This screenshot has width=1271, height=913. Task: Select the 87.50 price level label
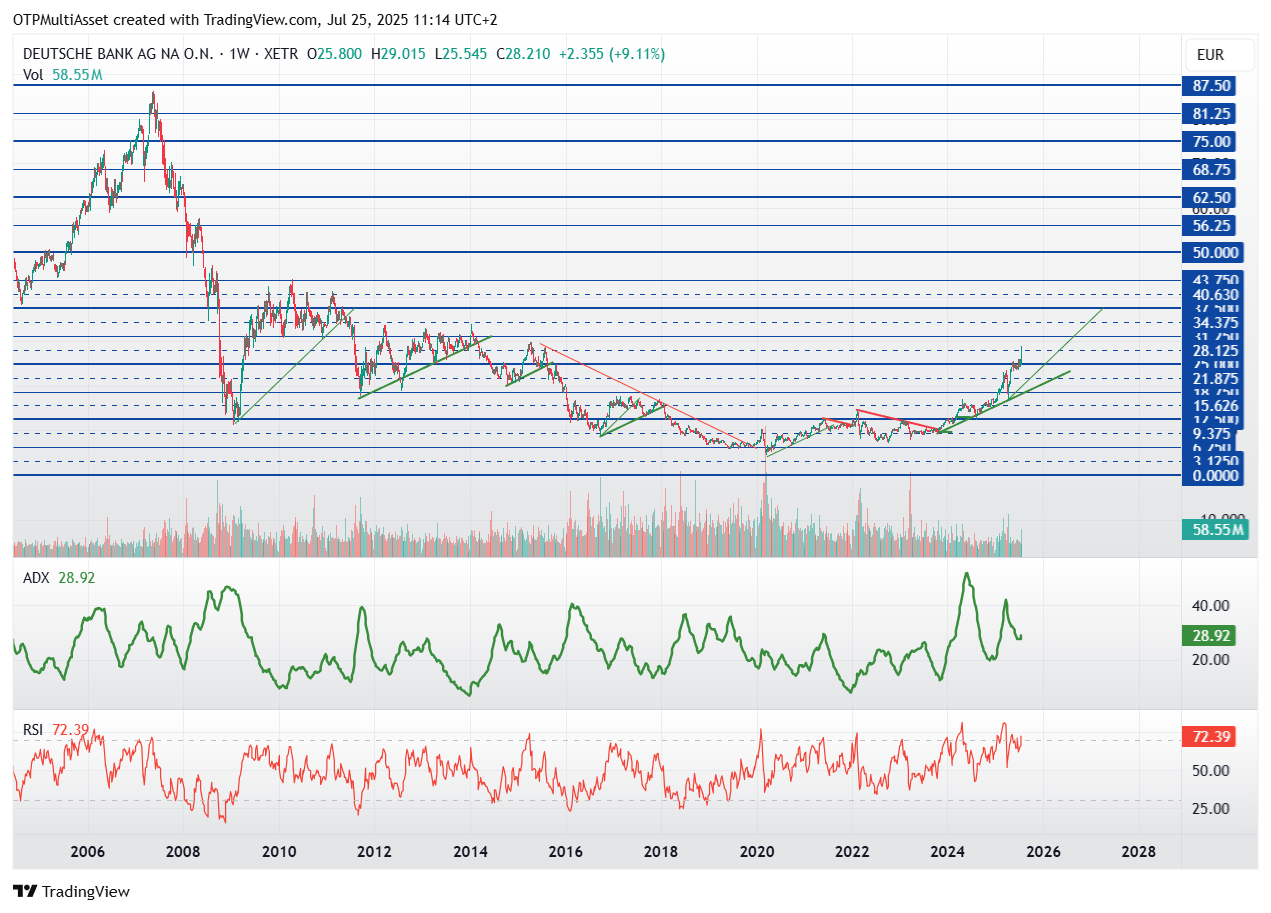[x=1212, y=86]
